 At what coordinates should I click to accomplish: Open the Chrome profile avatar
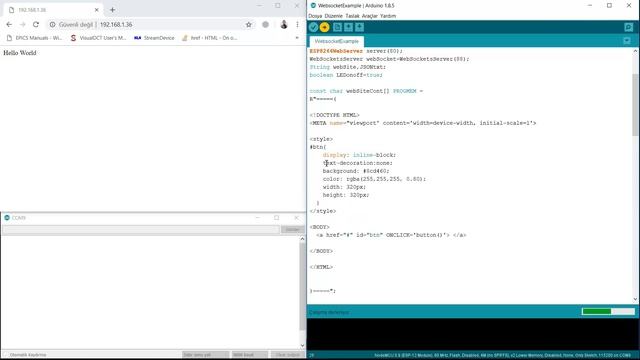[284, 24]
